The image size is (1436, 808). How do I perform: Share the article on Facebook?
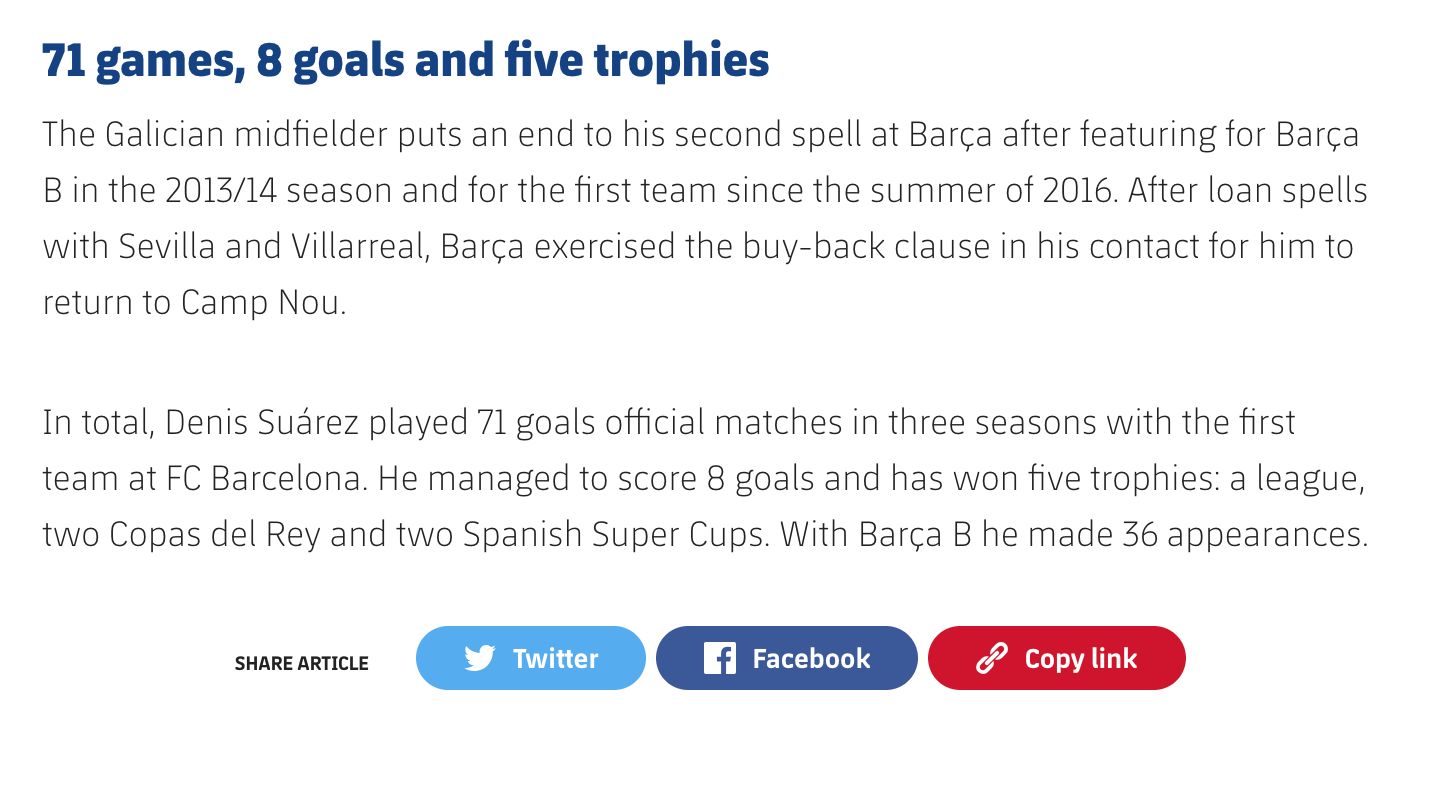[786, 658]
